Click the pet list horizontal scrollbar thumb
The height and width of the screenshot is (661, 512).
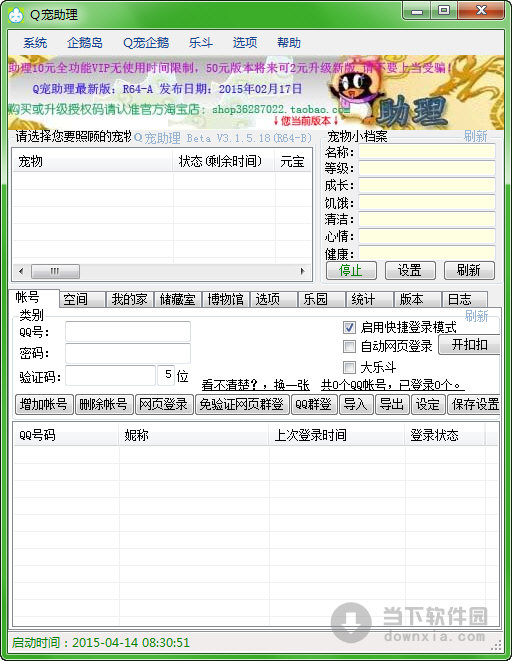pyautogui.click(x=55, y=271)
